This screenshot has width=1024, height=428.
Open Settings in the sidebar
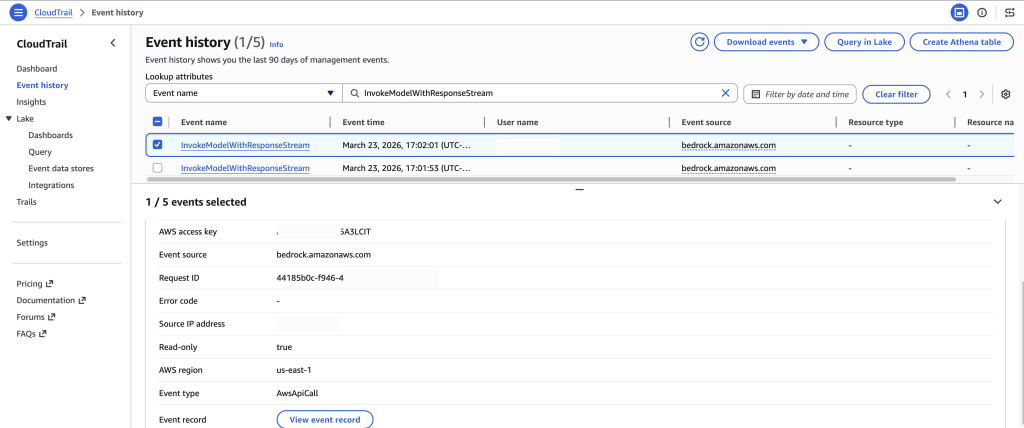pyautogui.click(x=32, y=242)
